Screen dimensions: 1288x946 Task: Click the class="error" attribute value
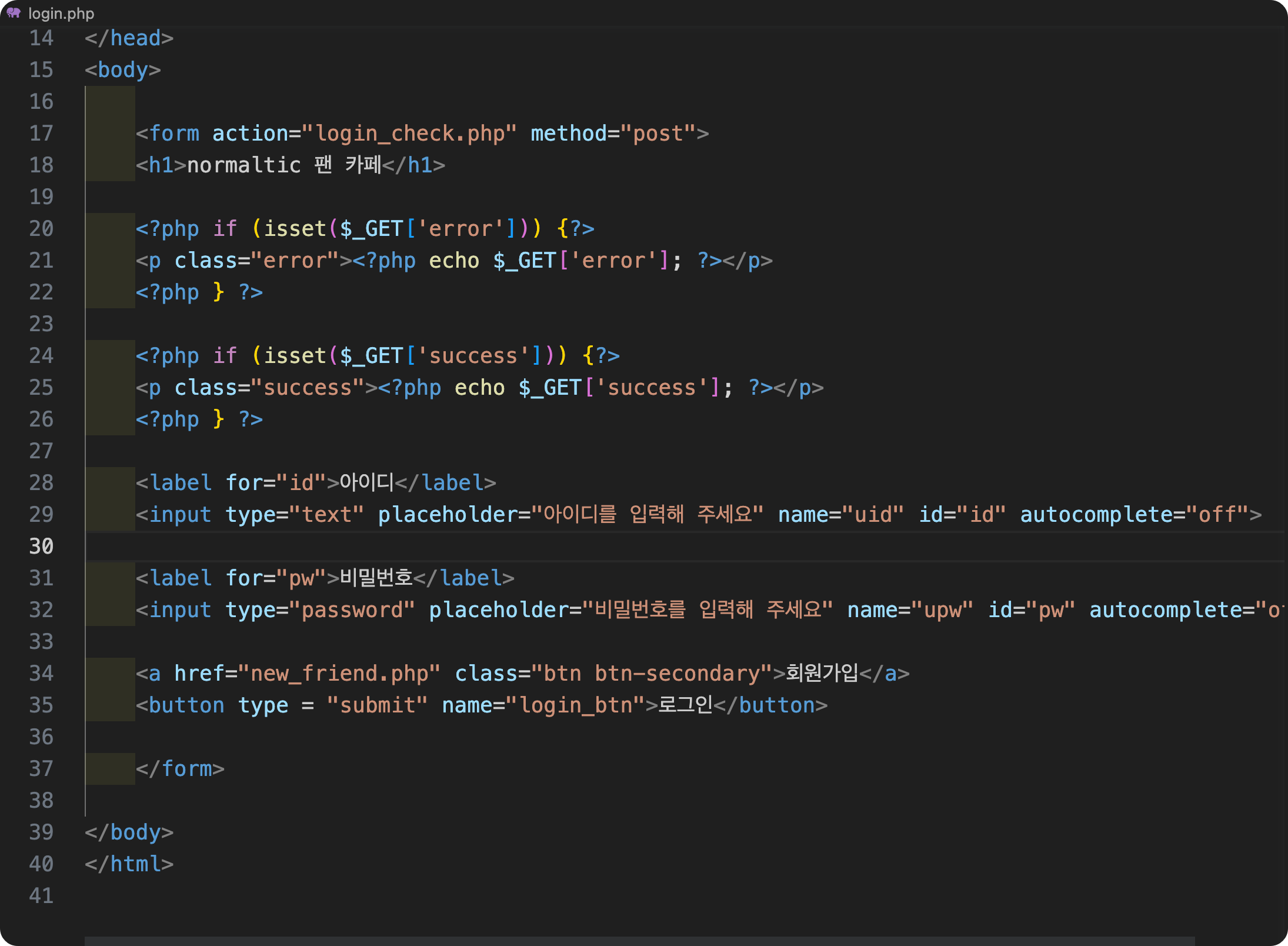[300, 260]
